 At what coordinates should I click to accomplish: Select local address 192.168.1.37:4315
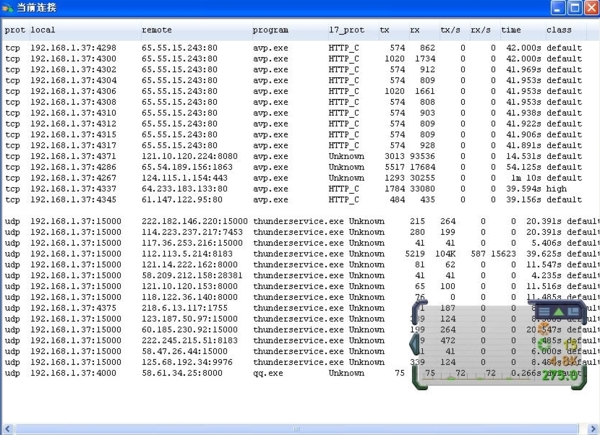73,135
